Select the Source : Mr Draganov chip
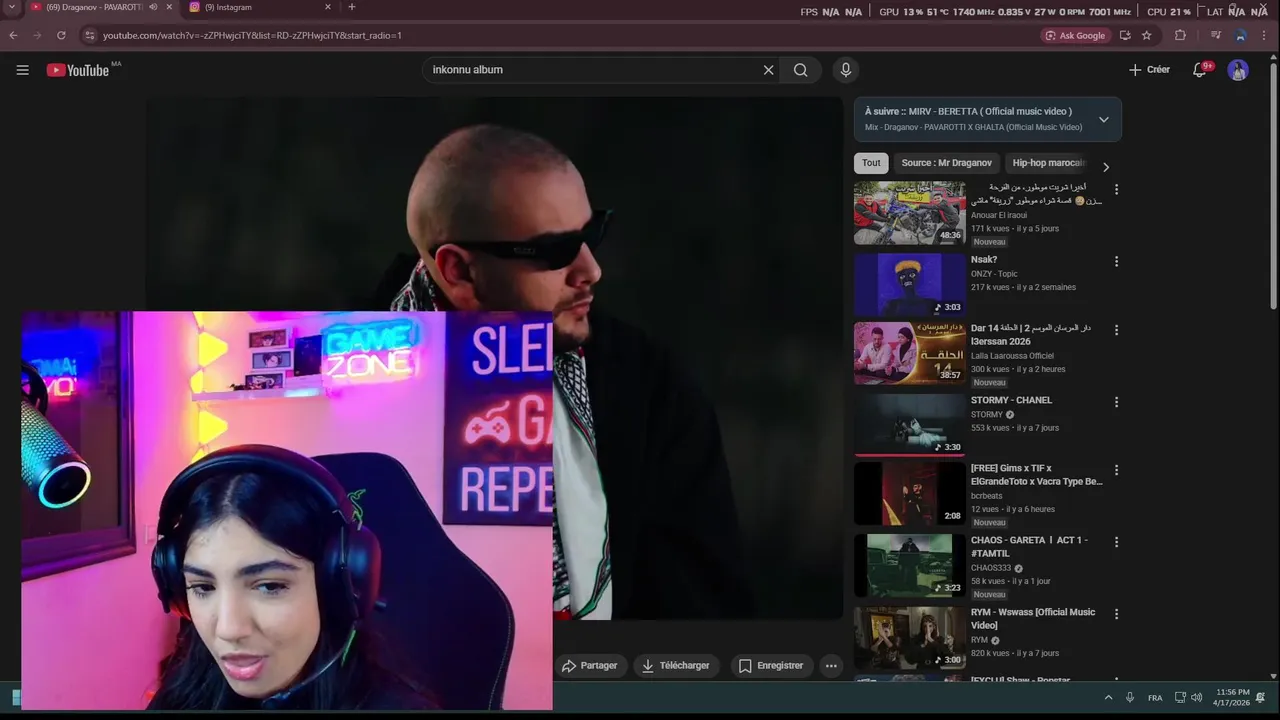Image resolution: width=1280 pixels, height=720 pixels. 946,163
